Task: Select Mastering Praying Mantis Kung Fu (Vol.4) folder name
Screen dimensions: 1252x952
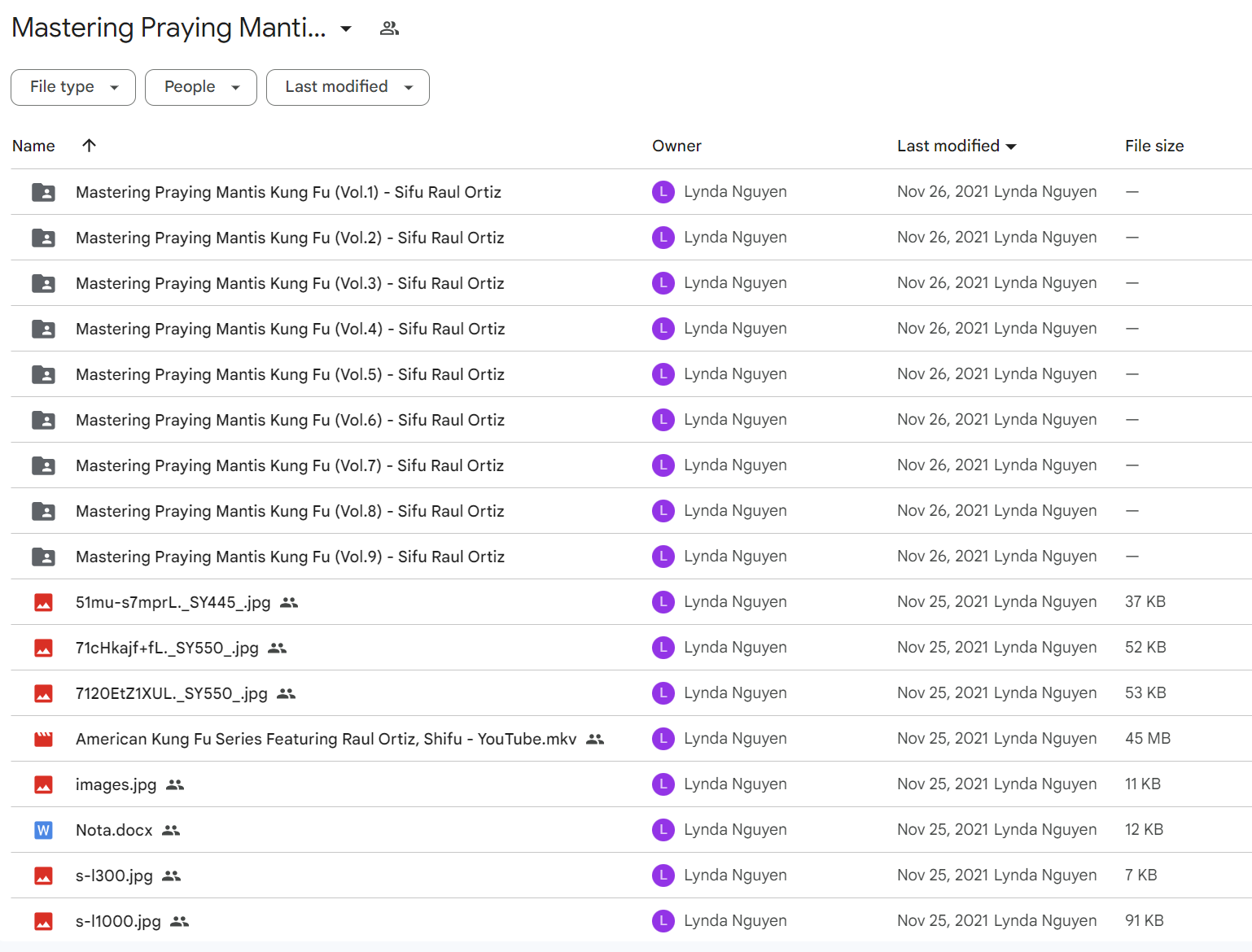Action: point(291,329)
